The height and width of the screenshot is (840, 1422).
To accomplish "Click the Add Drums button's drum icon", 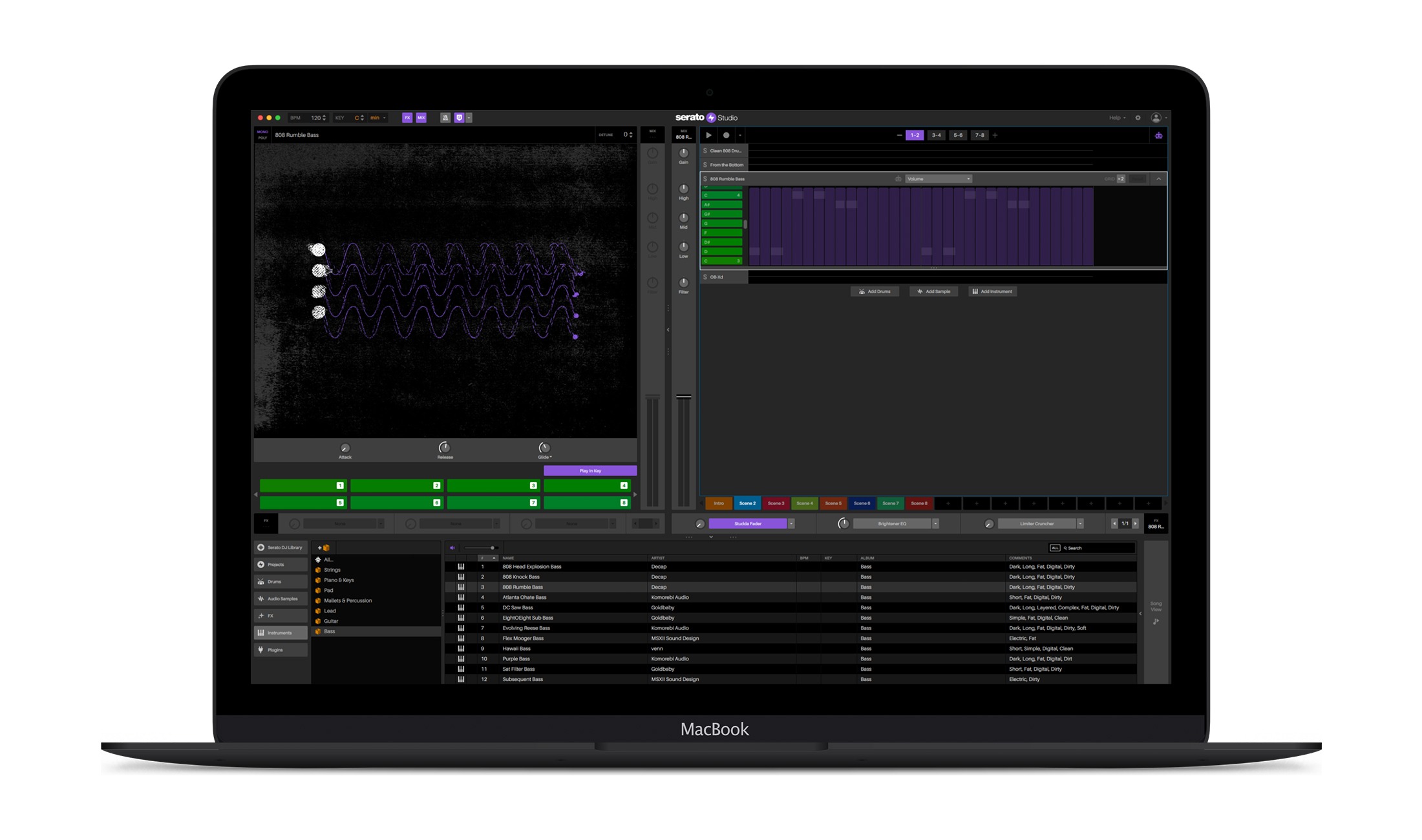I will point(862,291).
